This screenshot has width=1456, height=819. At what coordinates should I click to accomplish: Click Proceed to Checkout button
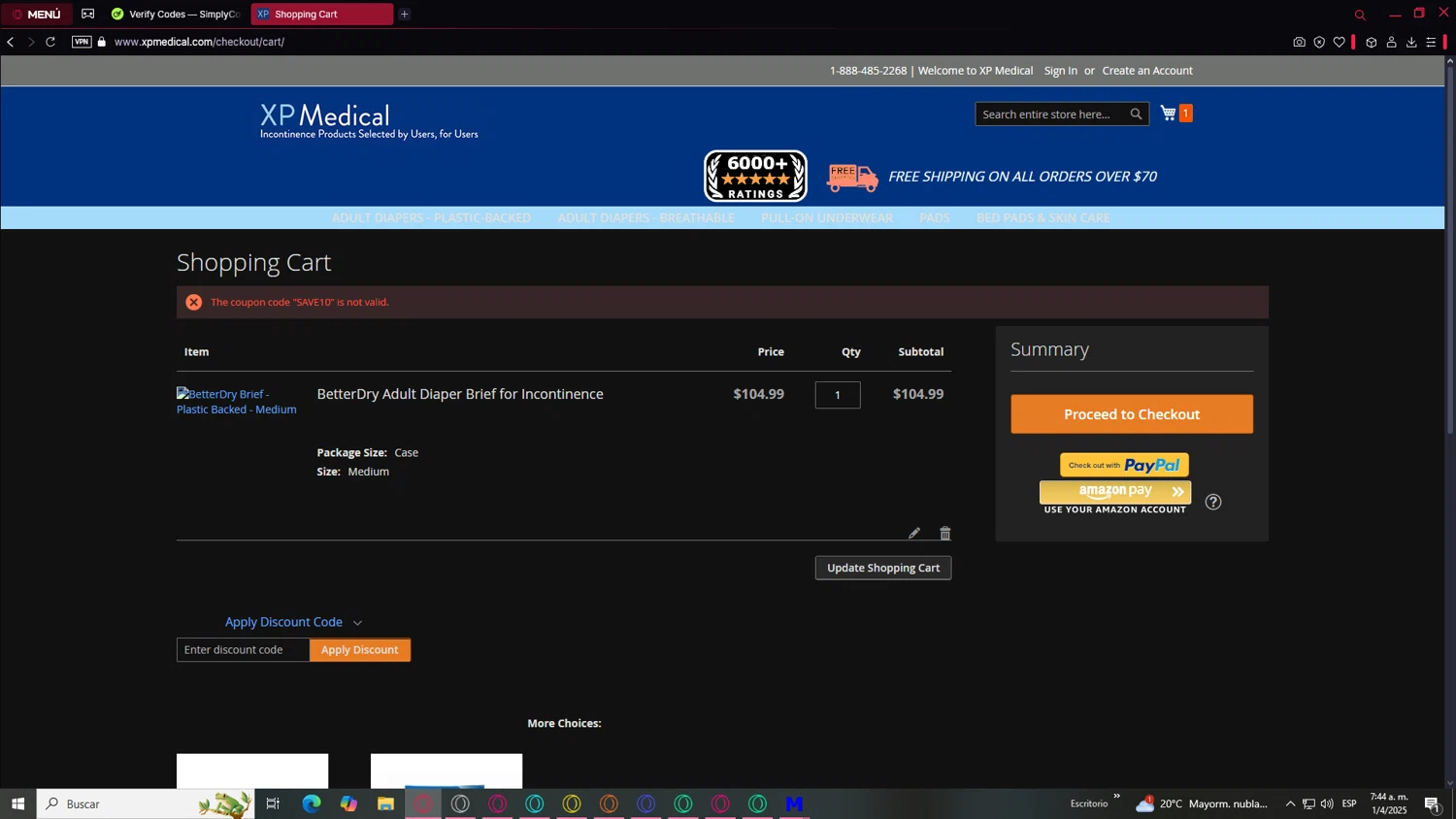tap(1132, 414)
